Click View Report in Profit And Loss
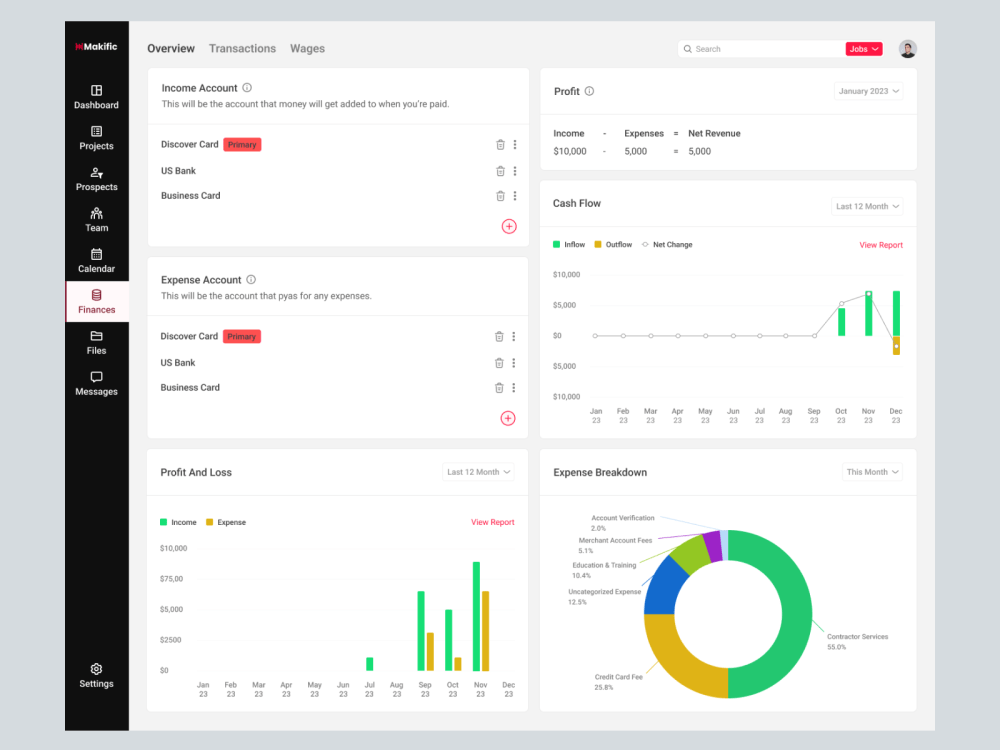The height and width of the screenshot is (750, 1000). (492, 522)
